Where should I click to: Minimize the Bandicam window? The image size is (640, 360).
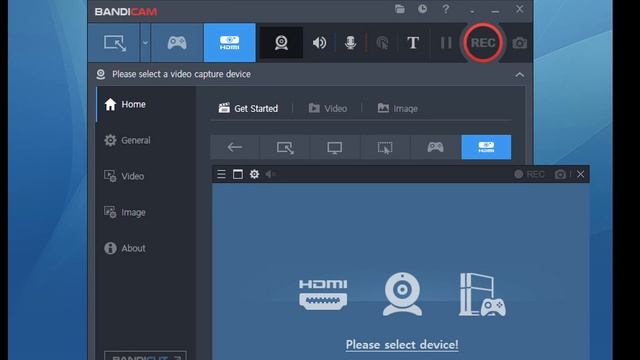point(495,10)
